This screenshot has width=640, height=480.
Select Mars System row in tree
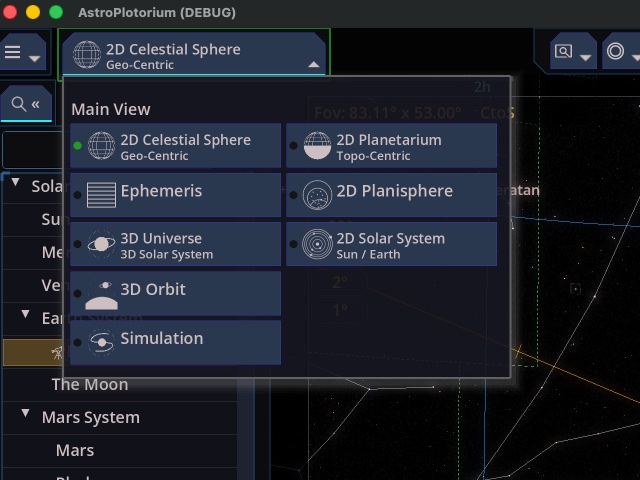pos(120,418)
